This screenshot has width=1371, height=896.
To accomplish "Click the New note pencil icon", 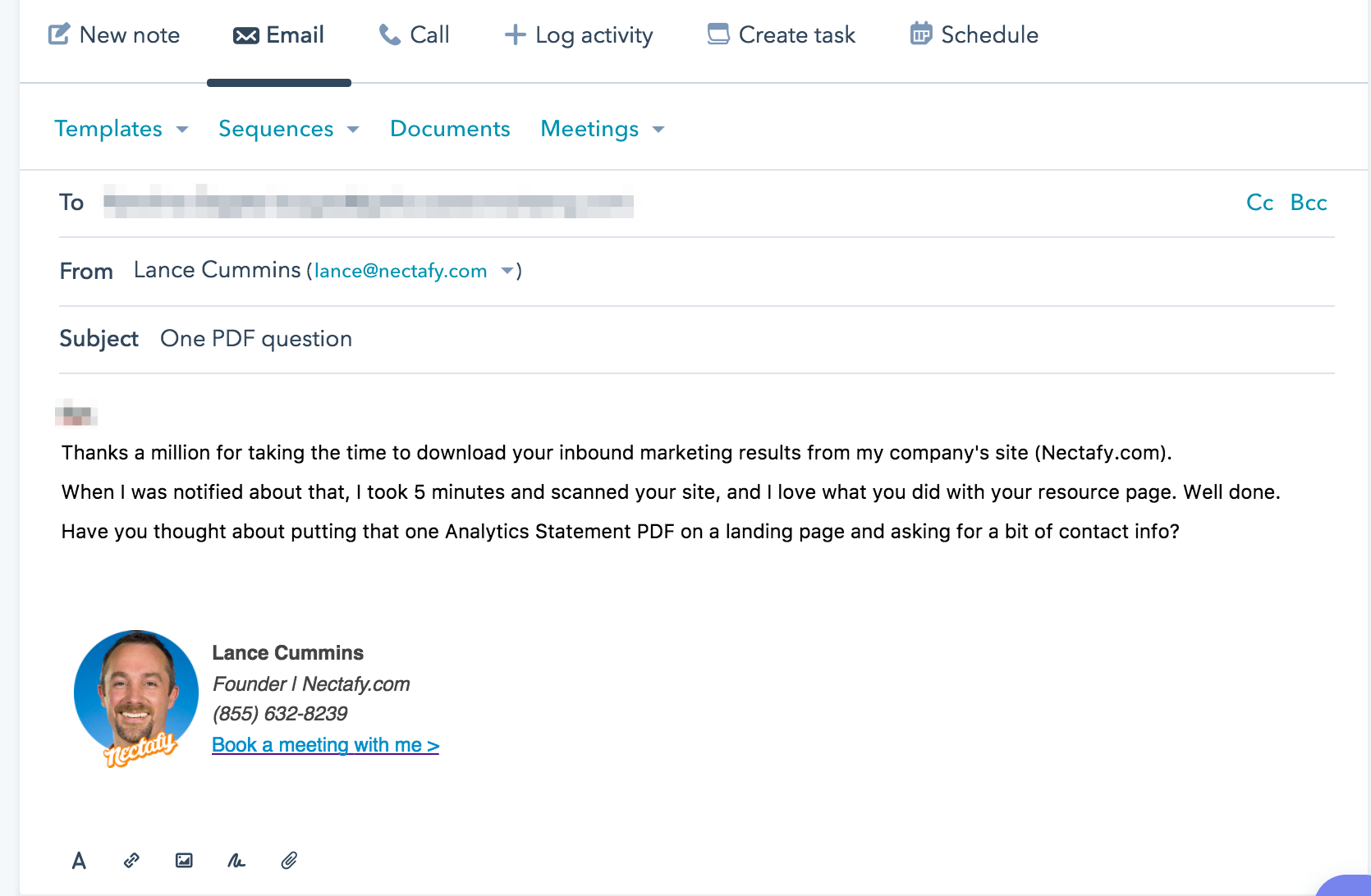I will point(59,34).
